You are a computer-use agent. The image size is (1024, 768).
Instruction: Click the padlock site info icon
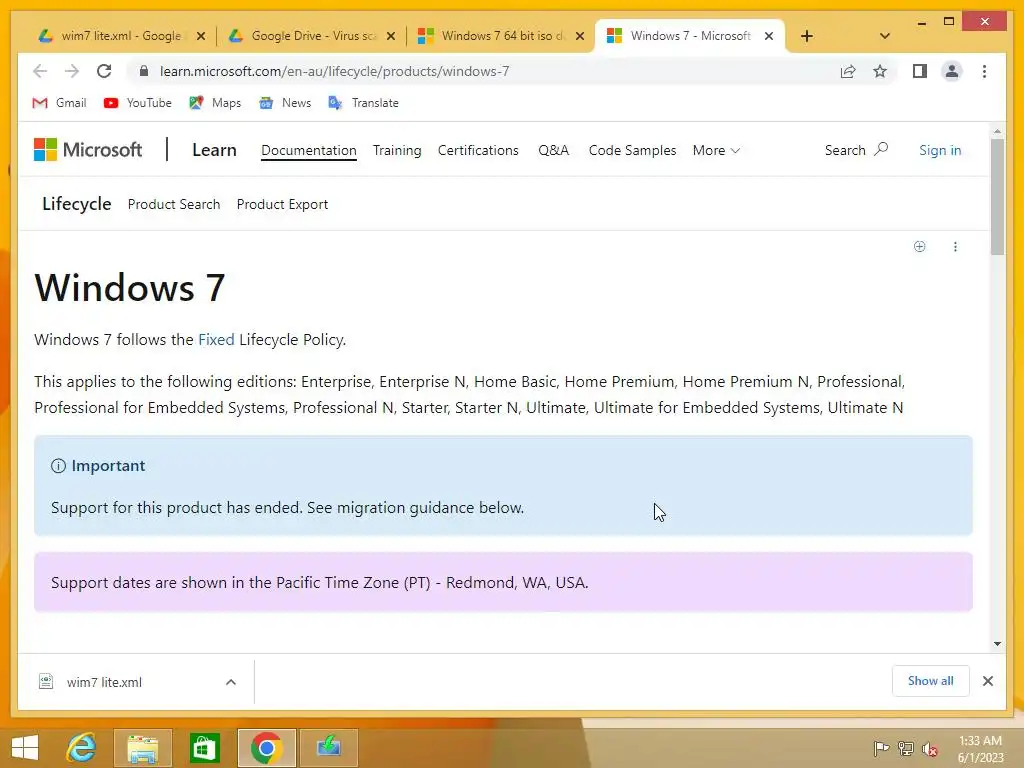(x=144, y=71)
